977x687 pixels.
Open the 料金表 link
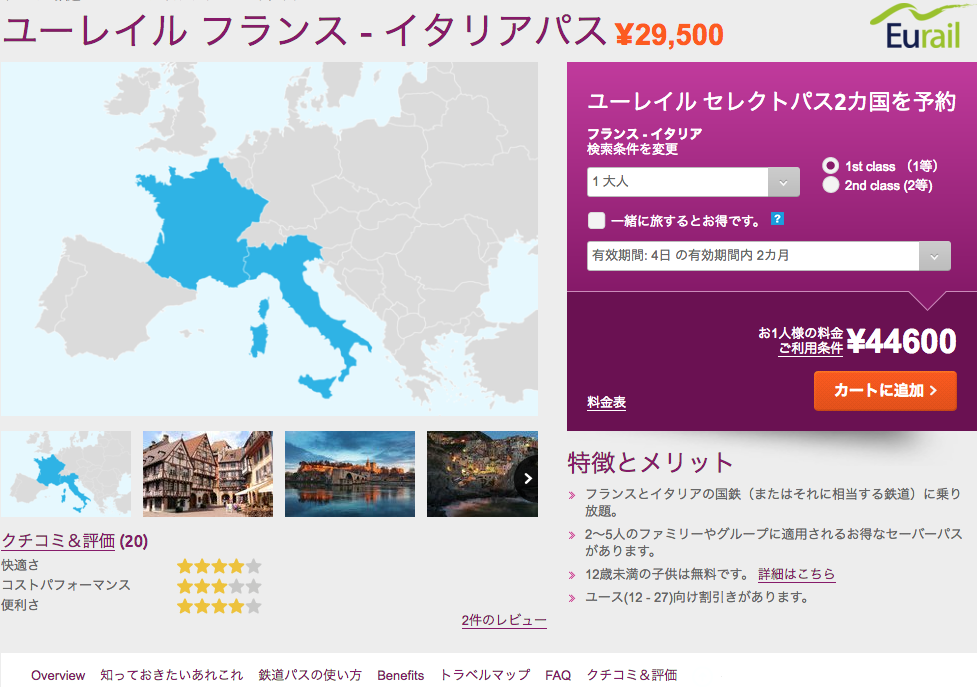[606, 402]
